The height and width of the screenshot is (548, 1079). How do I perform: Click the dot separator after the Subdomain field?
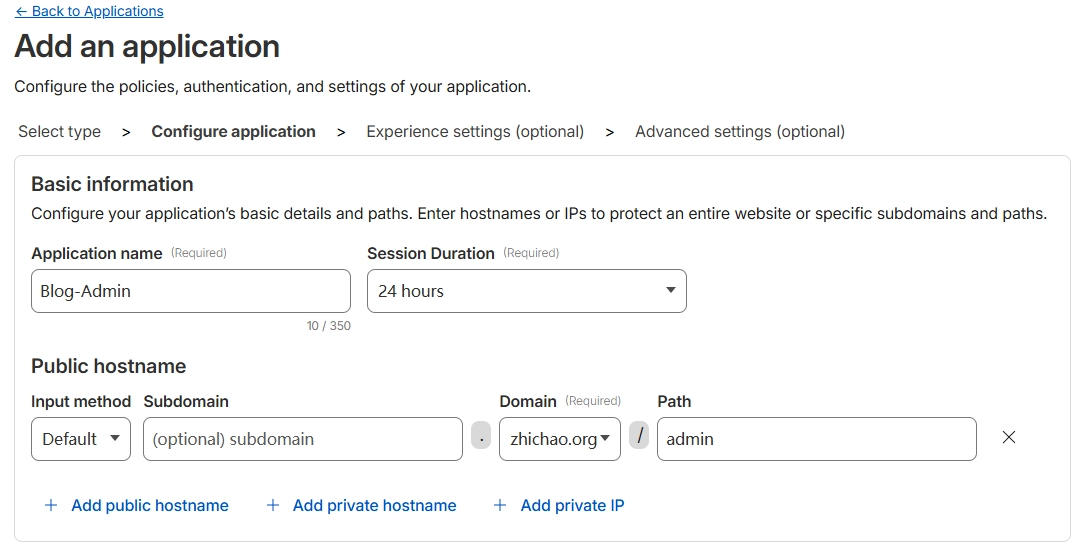click(x=481, y=438)
